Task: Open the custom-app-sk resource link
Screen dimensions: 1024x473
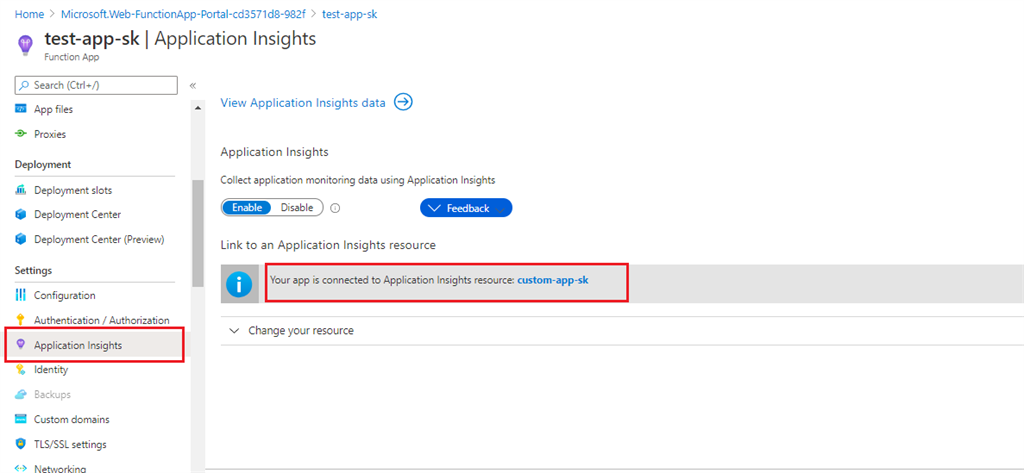Action: [552, 280]
